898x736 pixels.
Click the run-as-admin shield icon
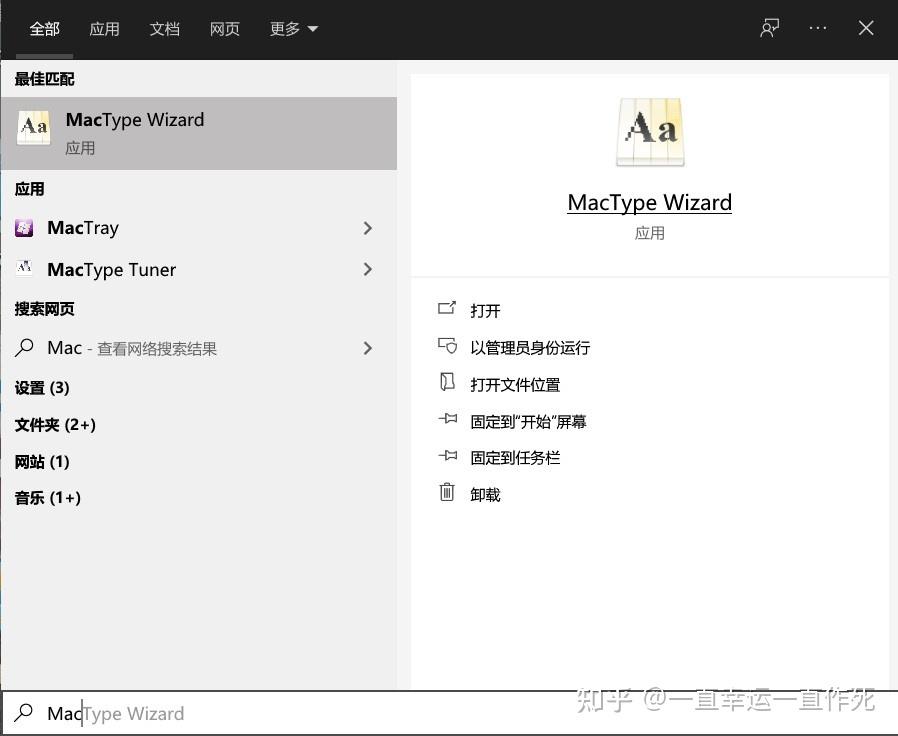click(447, 345)
